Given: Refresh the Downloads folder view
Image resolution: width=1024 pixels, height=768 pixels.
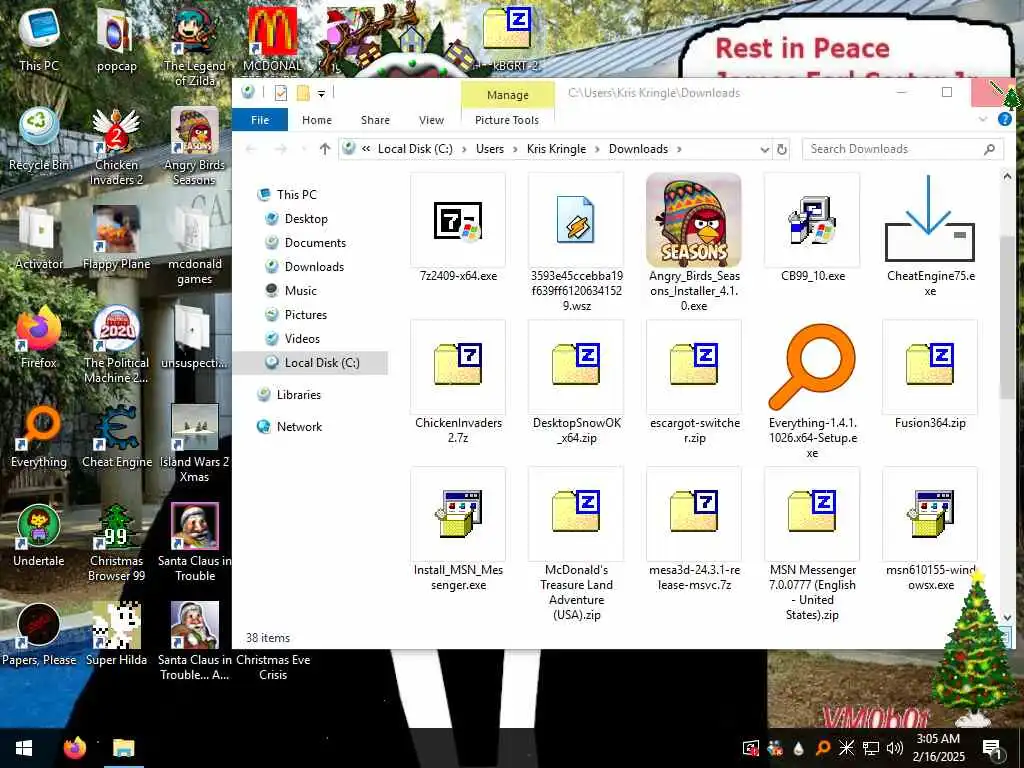Looking at the screenshot, I should click(x=782, y=149).
